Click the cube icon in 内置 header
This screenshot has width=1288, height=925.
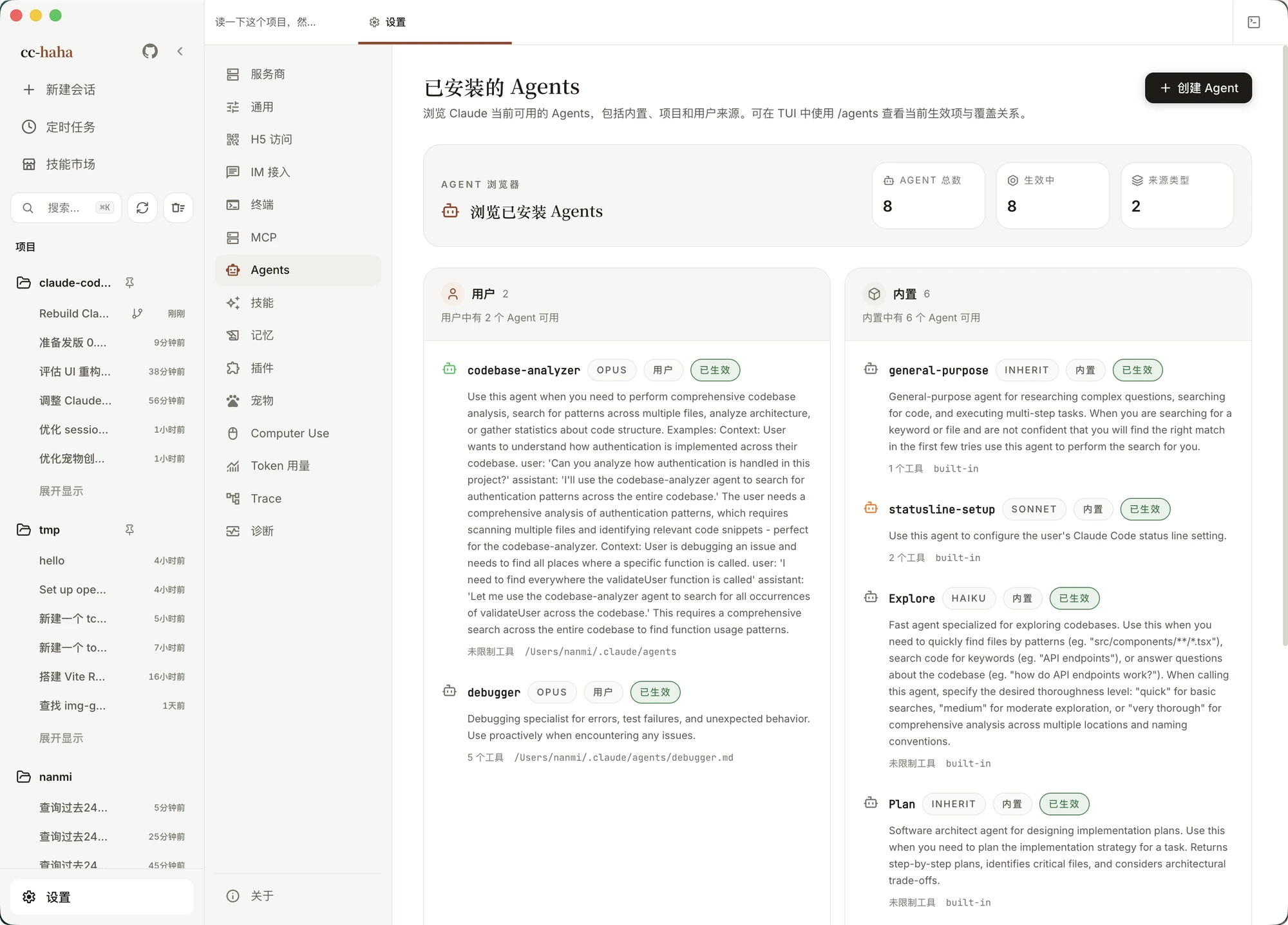(874, 294)
